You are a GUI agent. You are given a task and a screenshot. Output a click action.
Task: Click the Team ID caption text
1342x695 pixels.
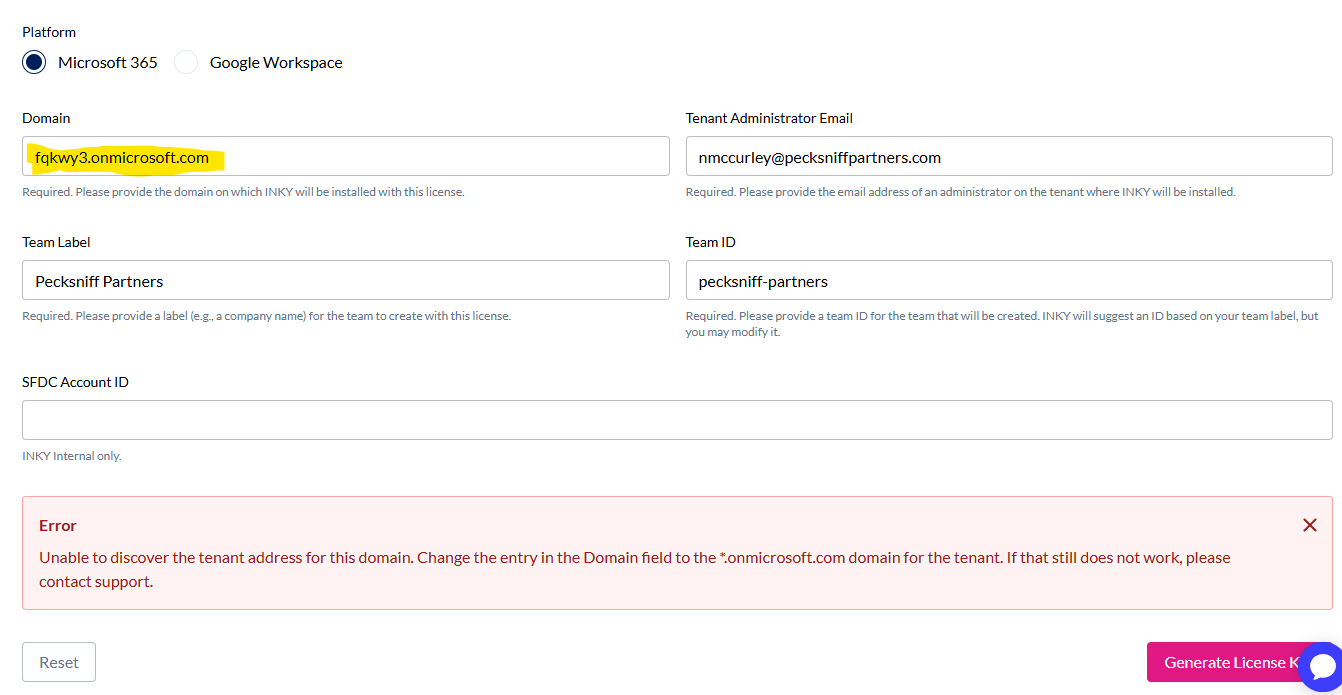pos(711,242)
